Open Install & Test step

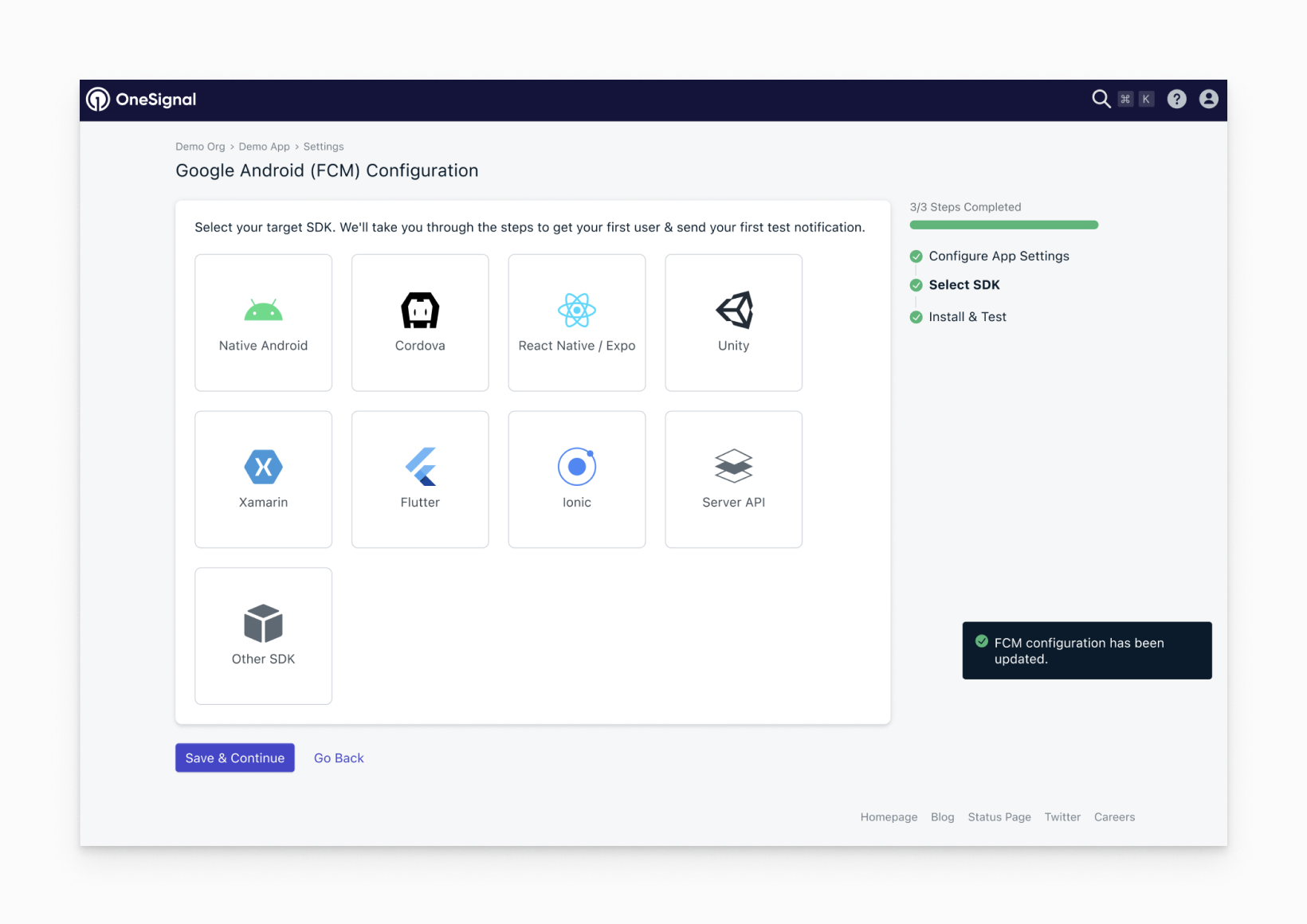pos(967,317)
